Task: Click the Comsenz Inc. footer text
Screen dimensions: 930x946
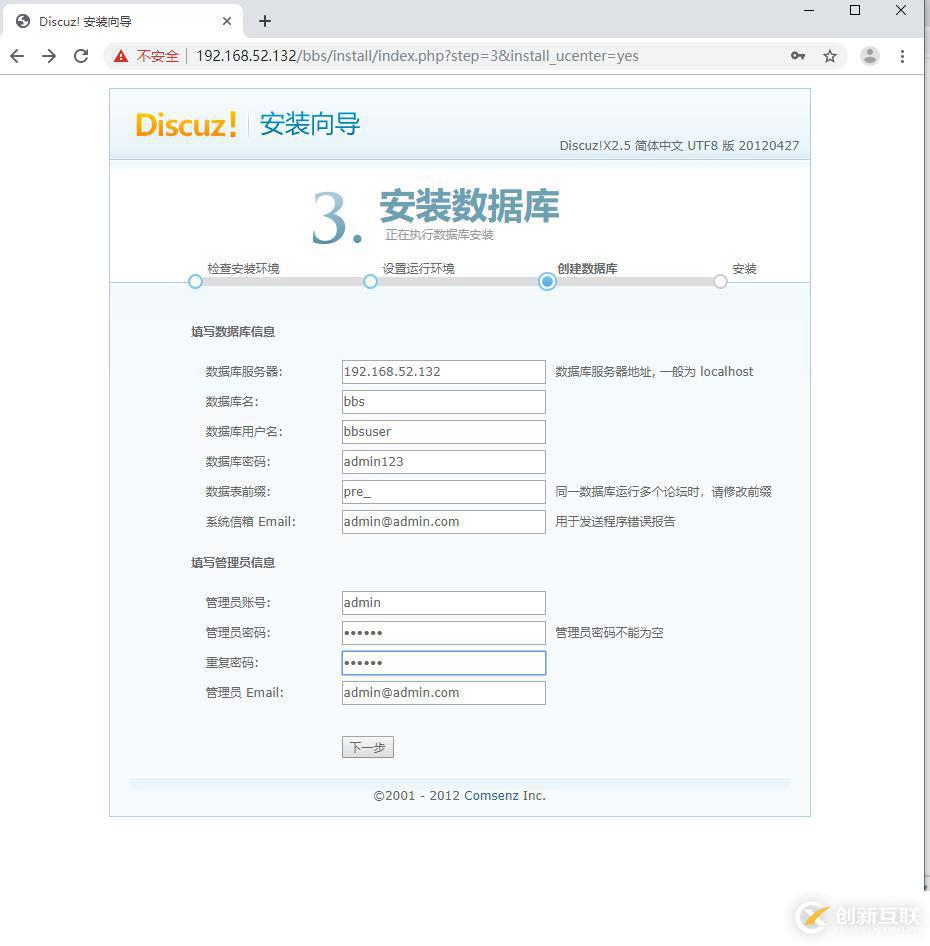Action: click(503, 795)
